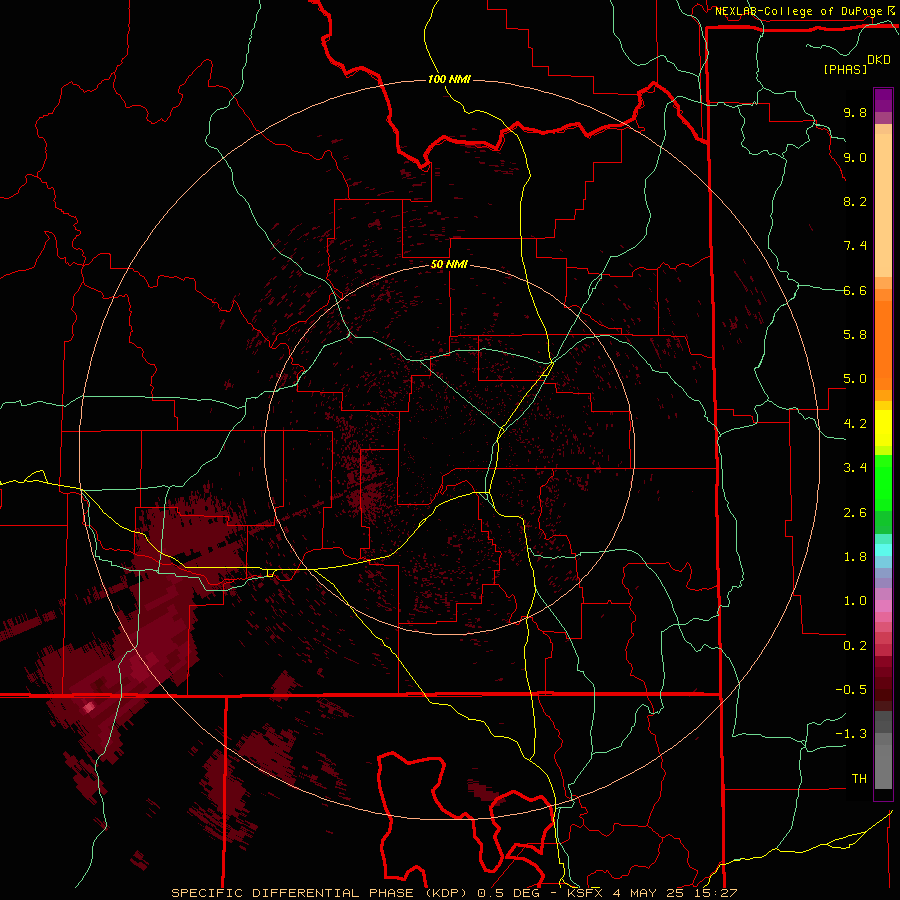900x900 pixels.
Task: Click the 1.0 value on color scale
Action: click(x=855, y=601)
